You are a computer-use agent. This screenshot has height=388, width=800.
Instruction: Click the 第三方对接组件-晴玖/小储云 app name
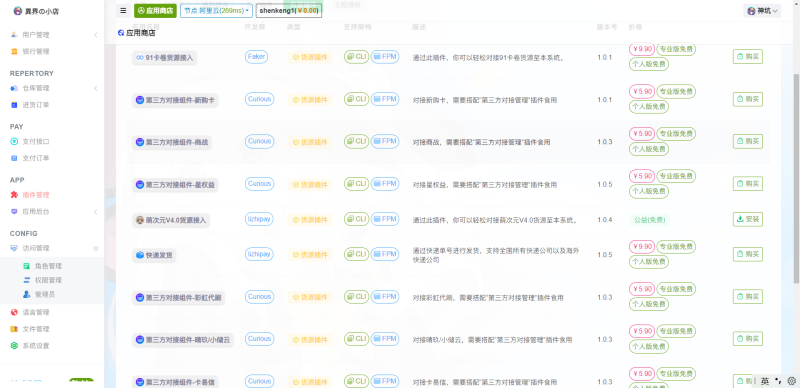(x=183, y=340)
